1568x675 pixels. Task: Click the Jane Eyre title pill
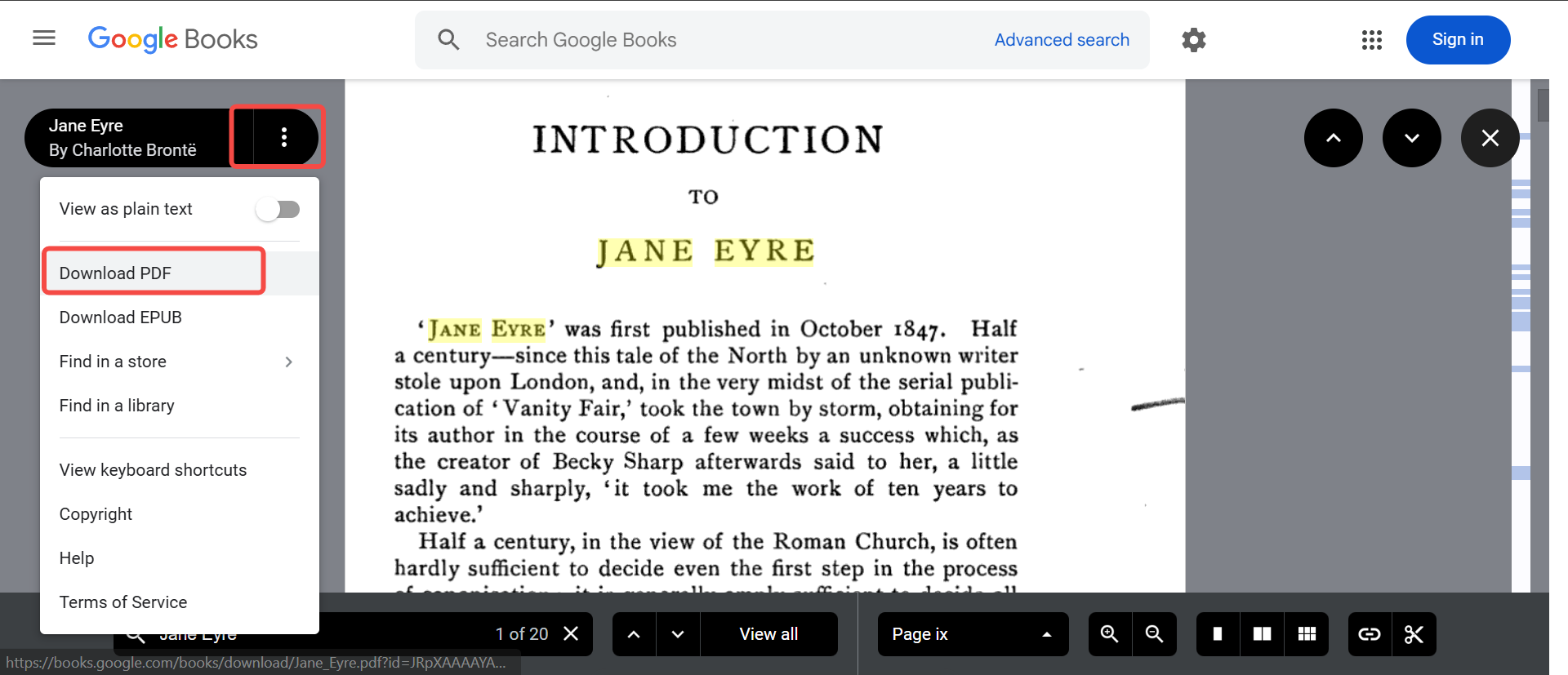[x=139, y=137]
